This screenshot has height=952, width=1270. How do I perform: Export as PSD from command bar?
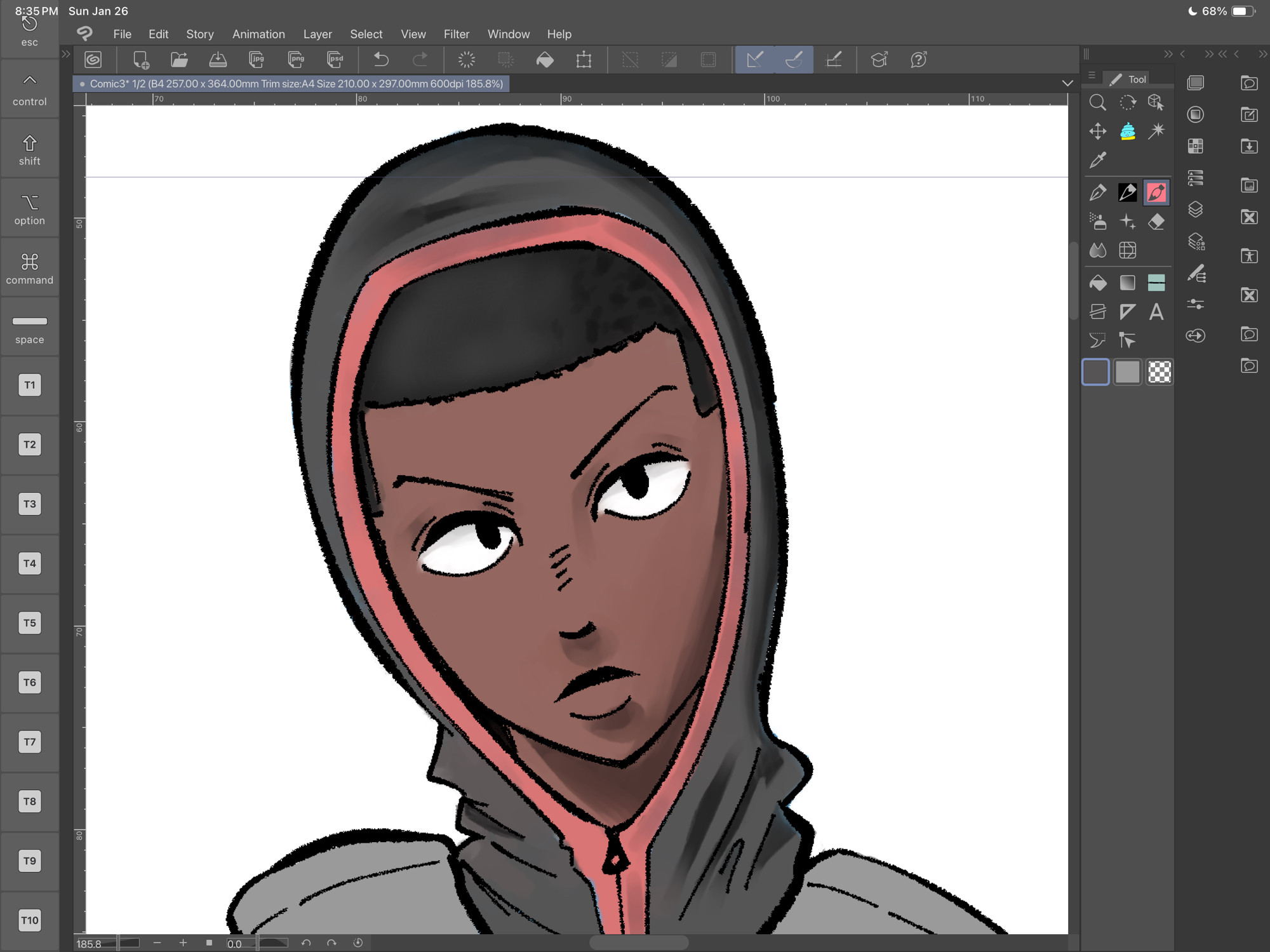(x=335, y=60)
